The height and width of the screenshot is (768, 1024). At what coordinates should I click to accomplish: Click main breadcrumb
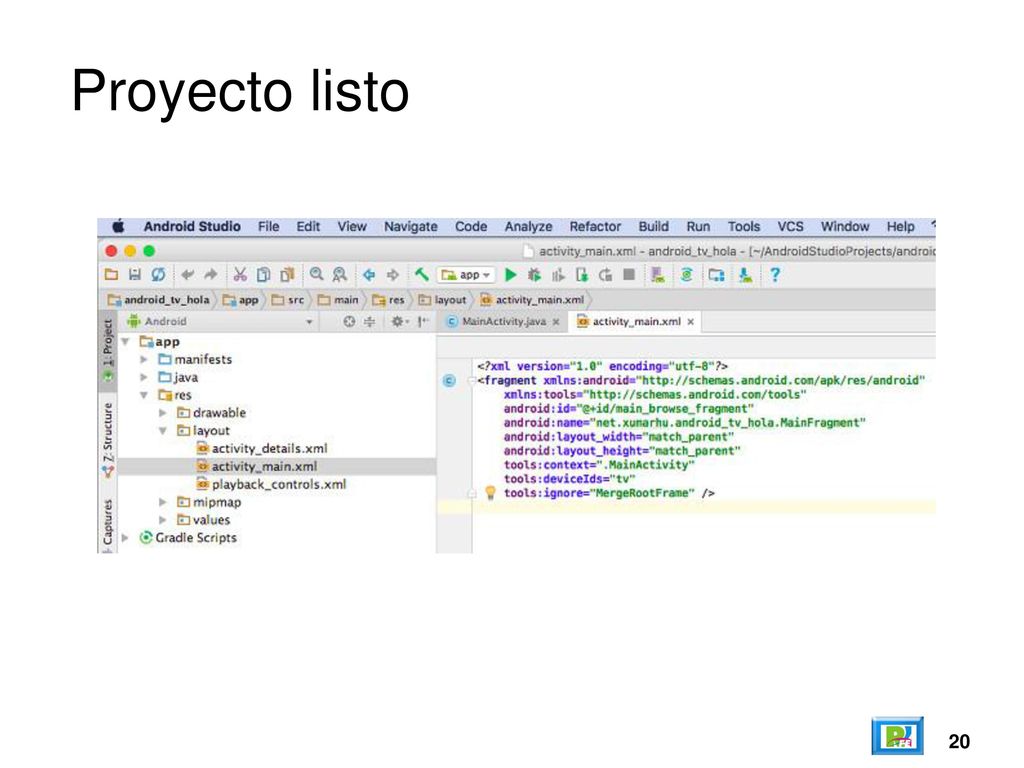click(x=338, y=300)
